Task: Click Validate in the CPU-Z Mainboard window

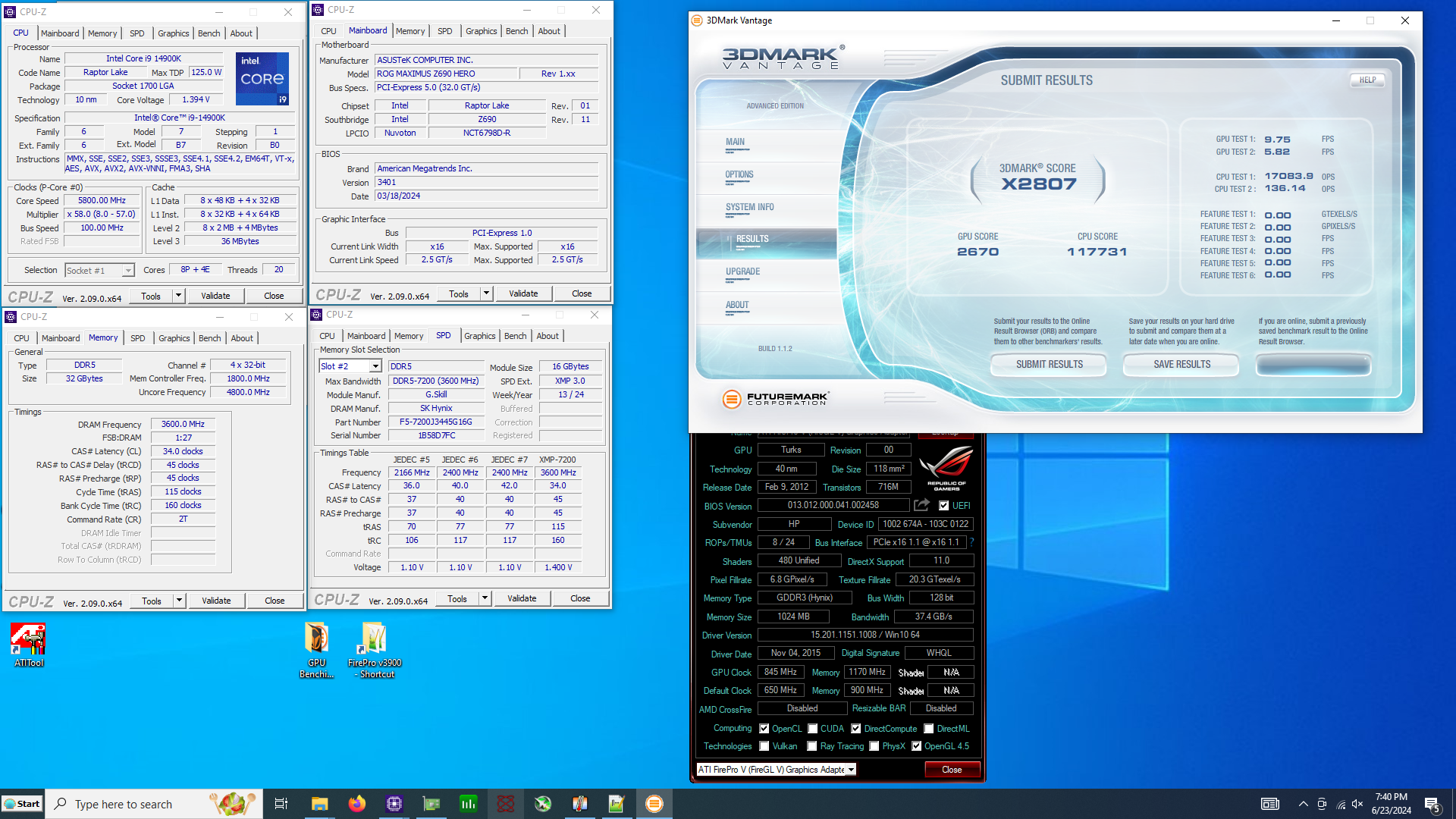Action: click(x=523, y=293)
